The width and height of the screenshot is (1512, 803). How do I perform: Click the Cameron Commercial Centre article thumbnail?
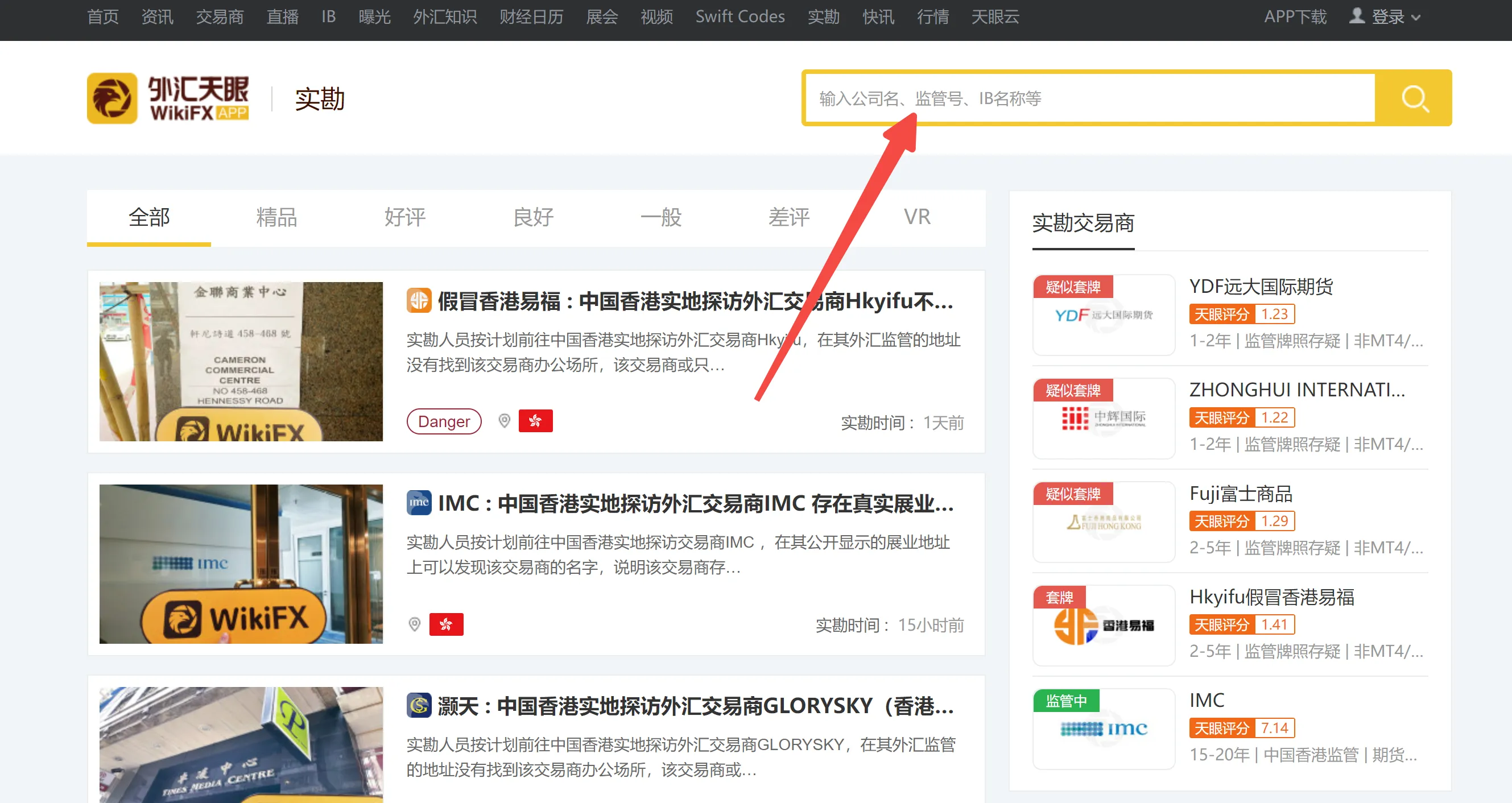[x=241, y=362]
